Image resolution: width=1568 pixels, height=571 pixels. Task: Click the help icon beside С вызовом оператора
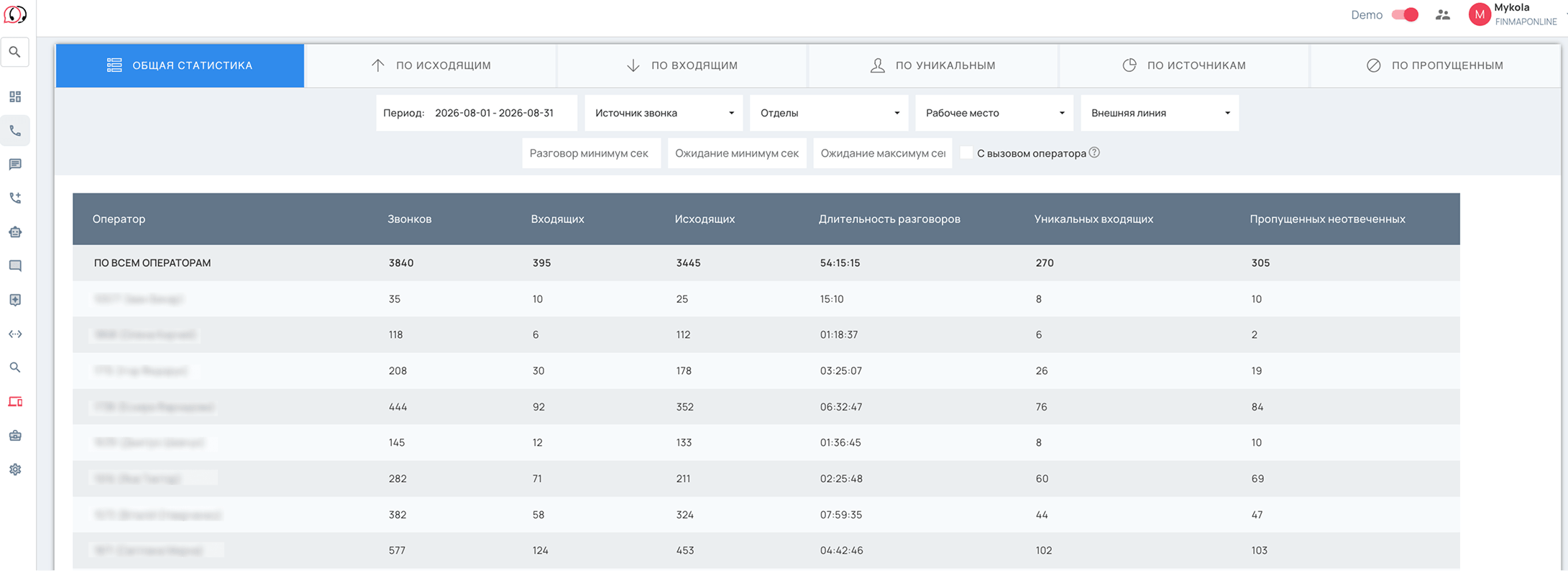coord(1094,152)
